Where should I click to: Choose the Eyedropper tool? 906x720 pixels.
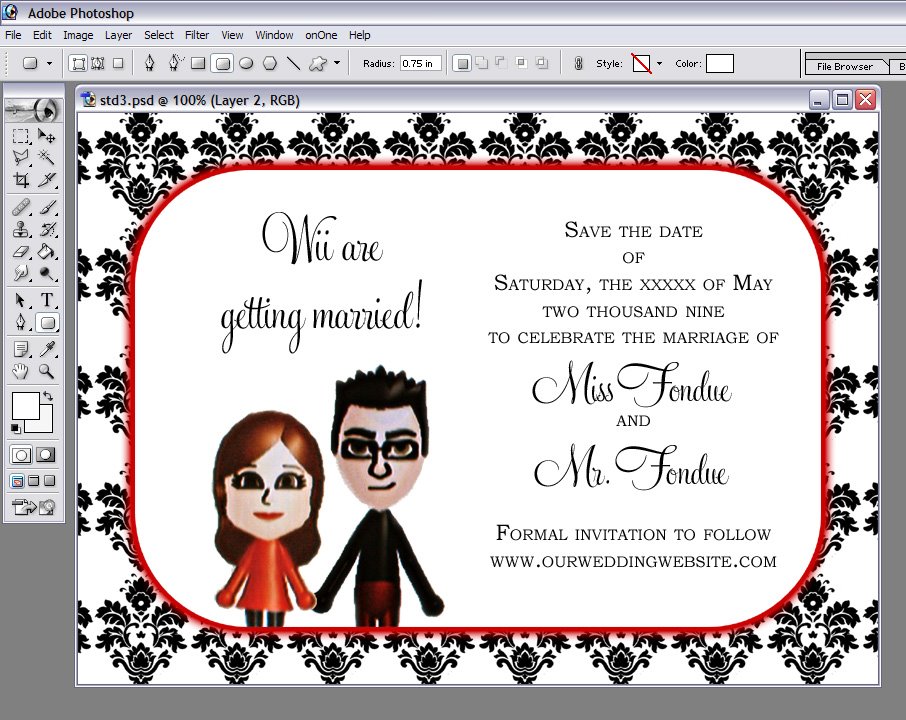tap(47, 348)
